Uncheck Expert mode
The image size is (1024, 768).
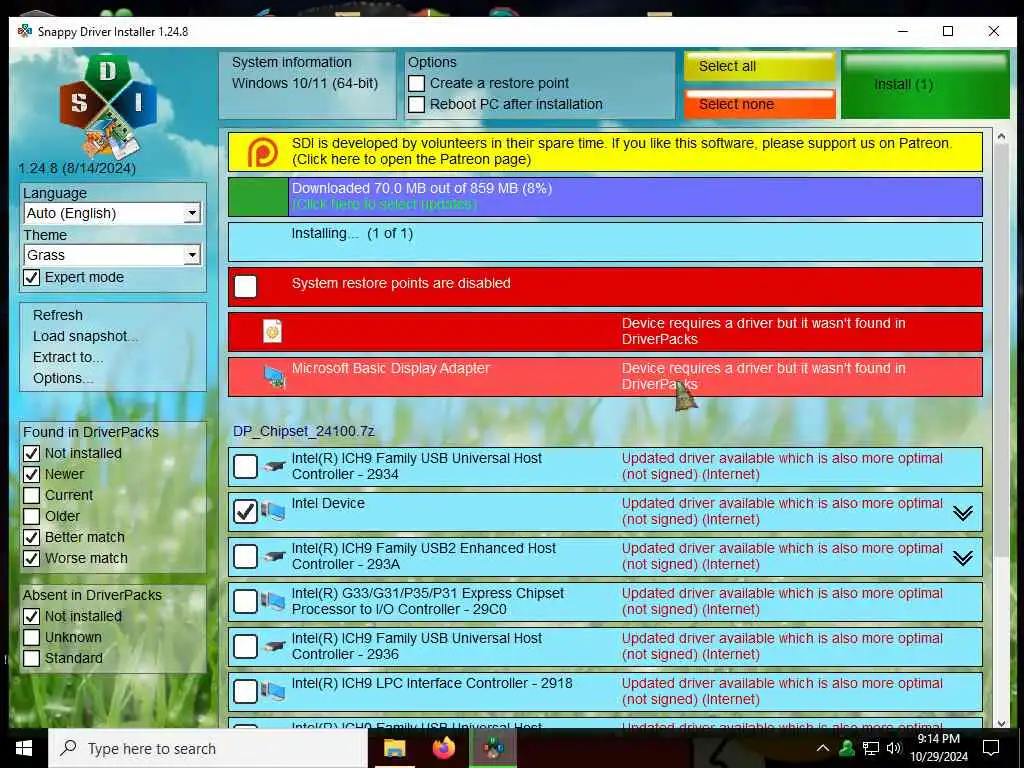tap(31, 278)
